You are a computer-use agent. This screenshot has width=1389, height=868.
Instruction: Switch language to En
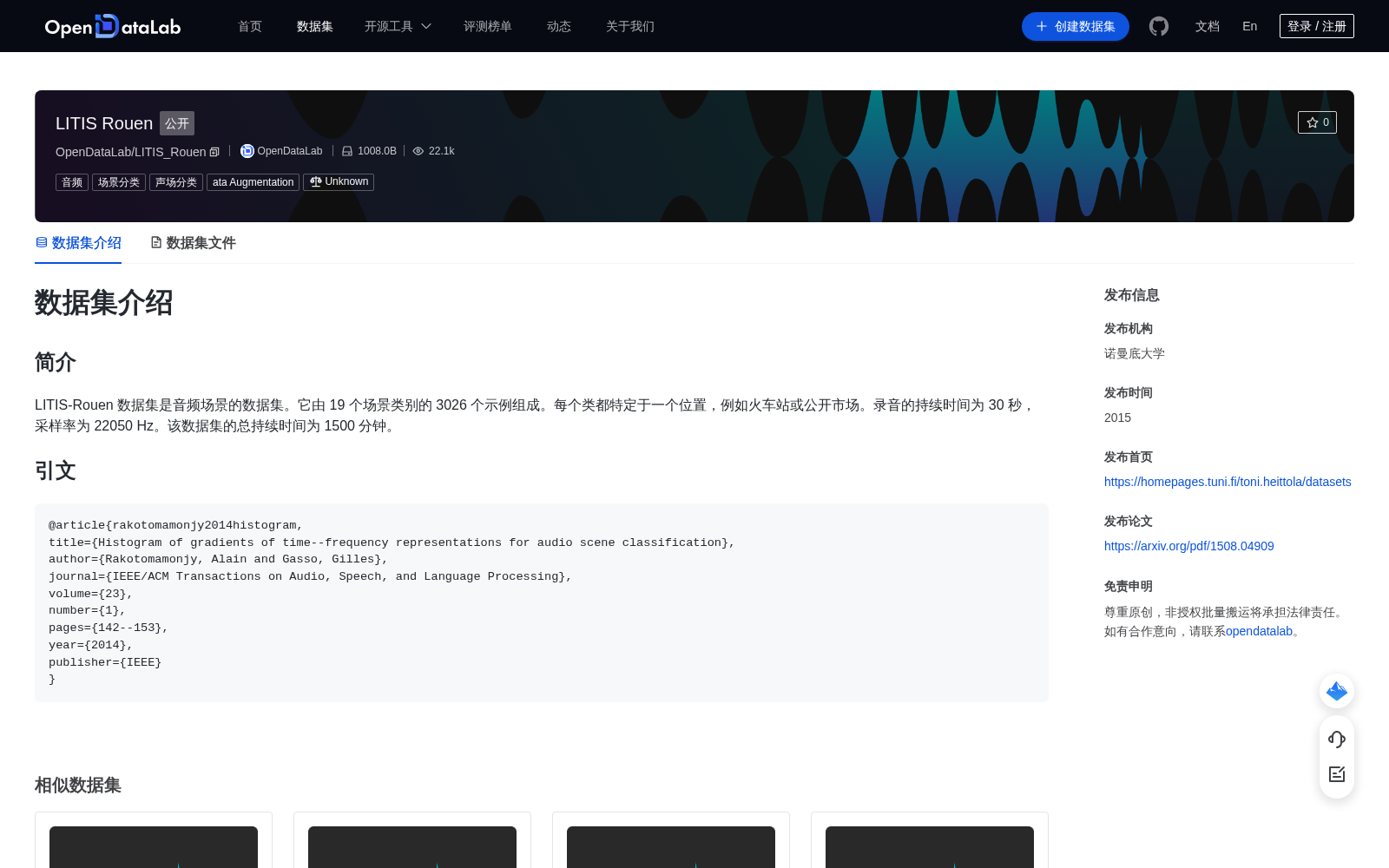click(x=1250, y=26)
